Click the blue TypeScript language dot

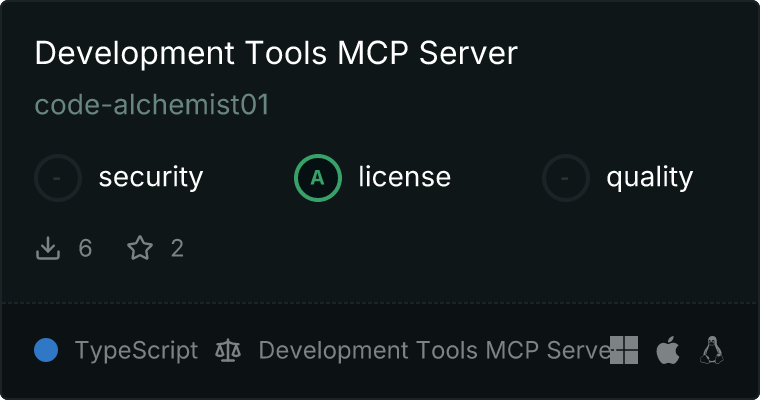coord(46,350)
